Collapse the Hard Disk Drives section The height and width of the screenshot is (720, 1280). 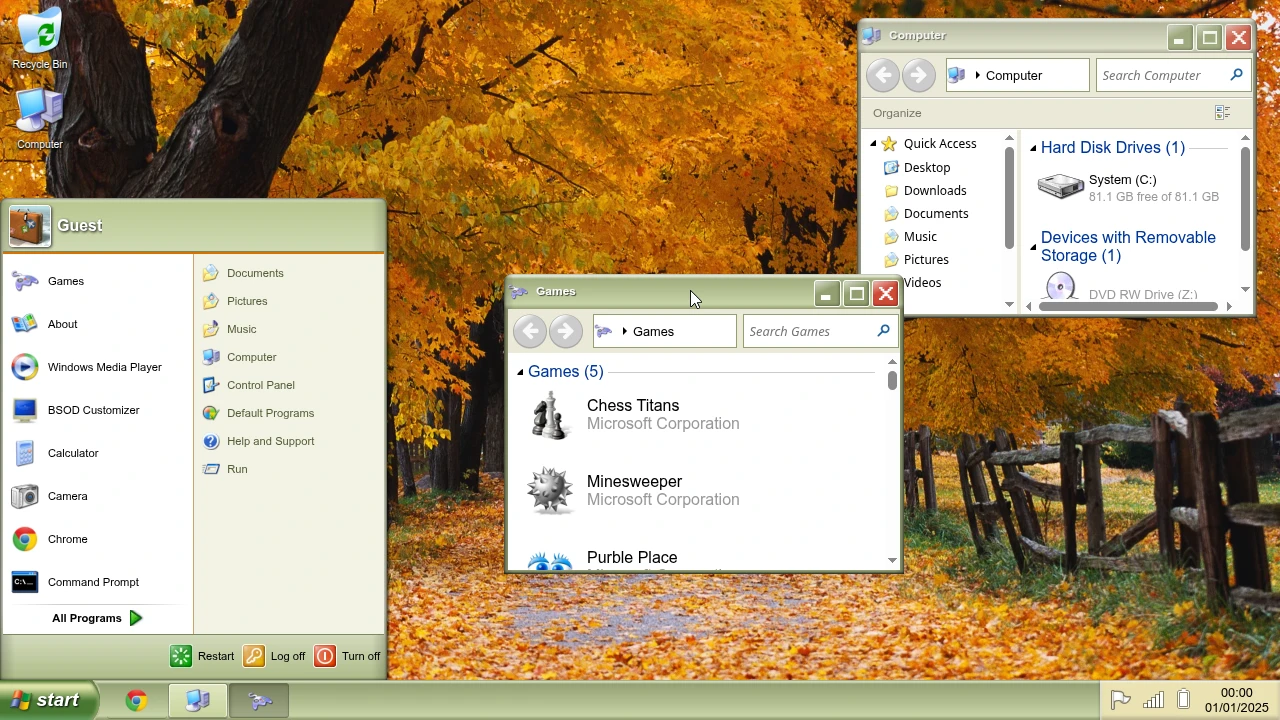[x=1033, y=147]
